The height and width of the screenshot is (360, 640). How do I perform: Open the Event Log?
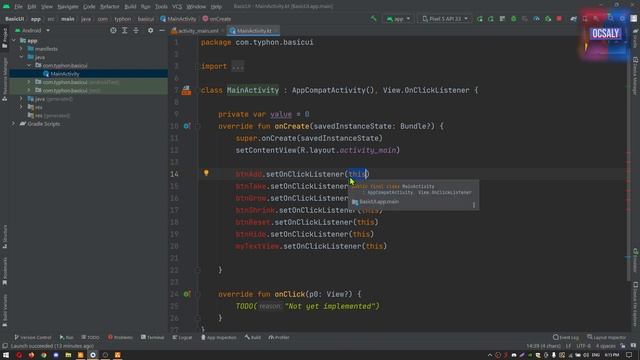point(566,338)
